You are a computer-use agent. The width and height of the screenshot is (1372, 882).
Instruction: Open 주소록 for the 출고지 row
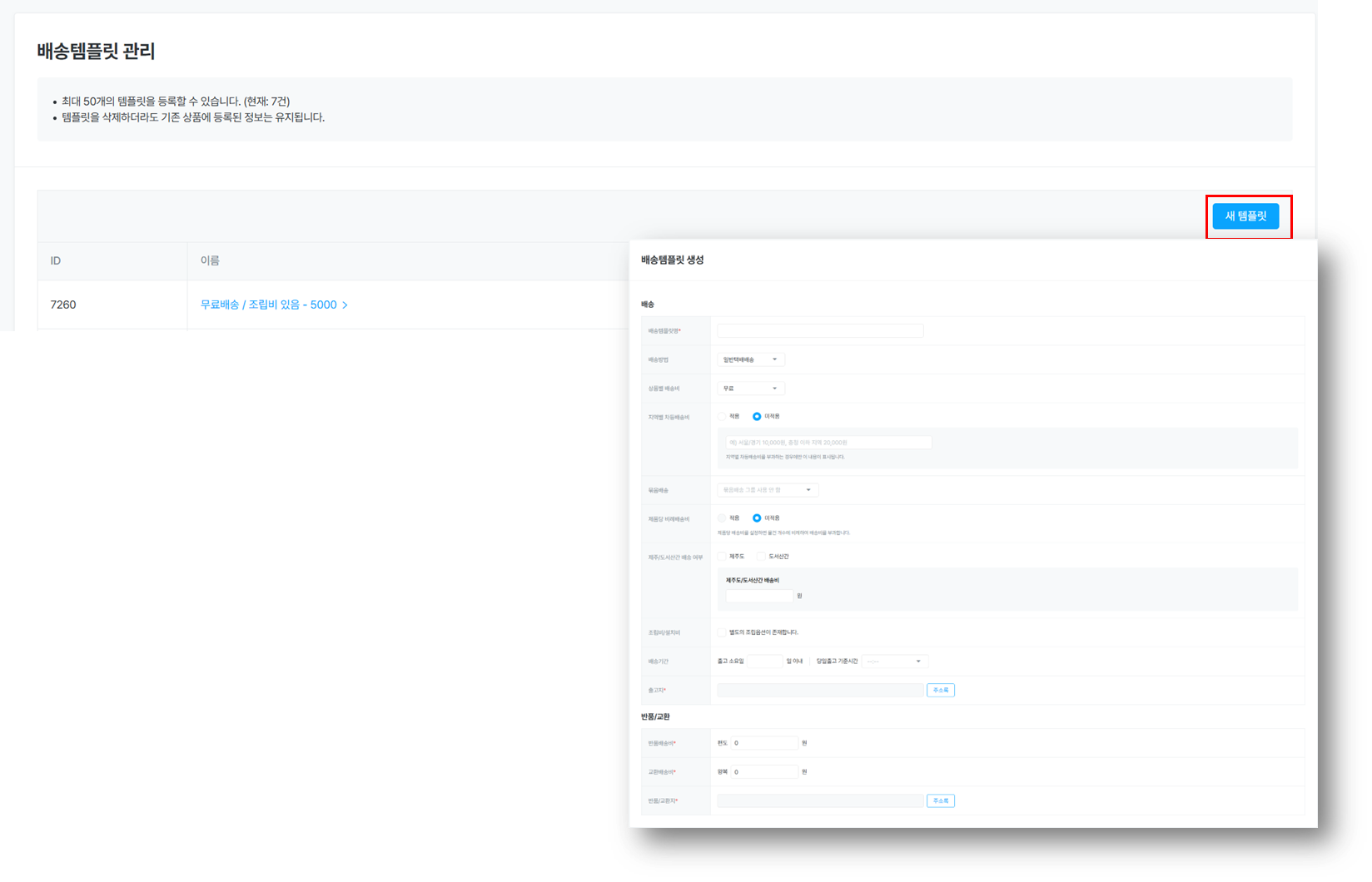pyautogui.click(x=941, y=690)
